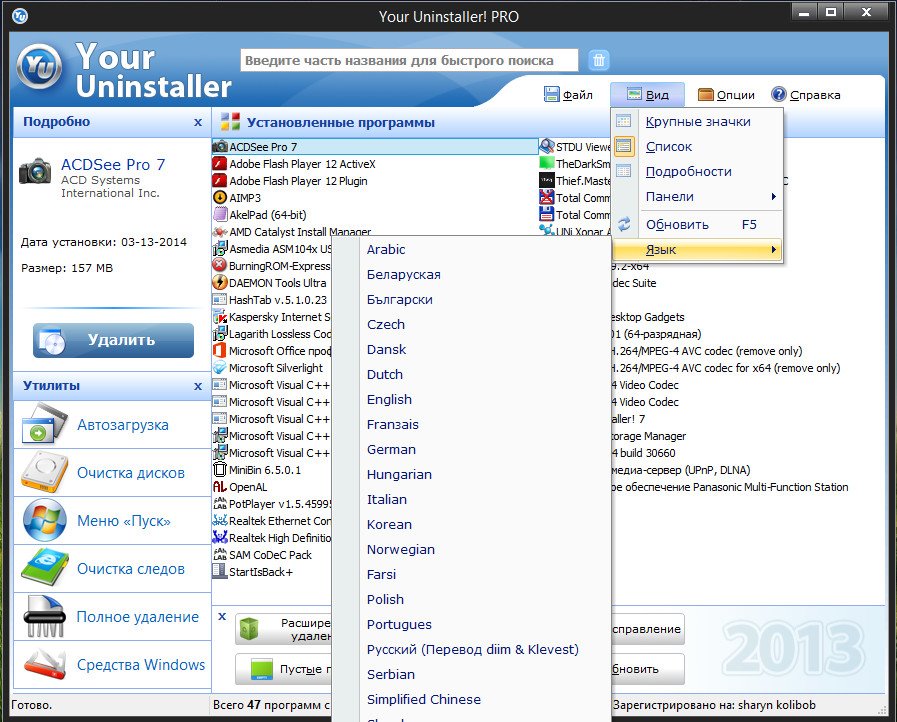The width and height of the screenshot is (897, 722).
Task: Click the Microsoft Silverlight icon
Action: [220, 367]
